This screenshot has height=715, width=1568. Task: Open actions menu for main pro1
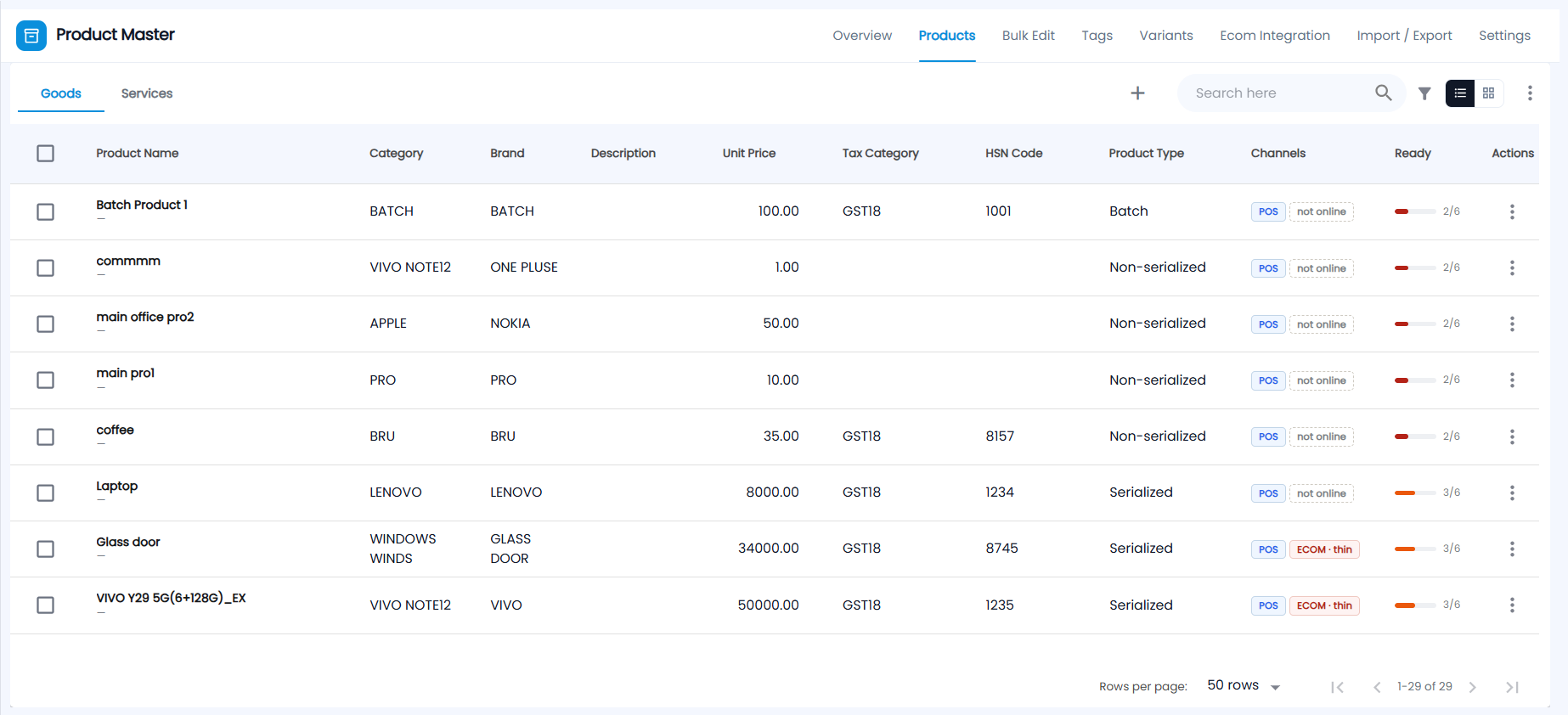coord(1512,380)
